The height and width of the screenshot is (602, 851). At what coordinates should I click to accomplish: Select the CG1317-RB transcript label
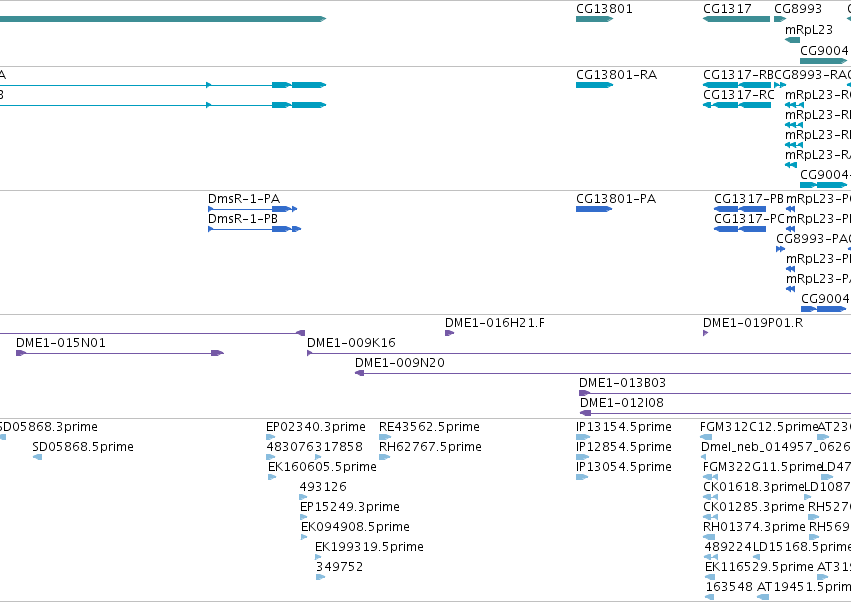click(x=738, y=74)
